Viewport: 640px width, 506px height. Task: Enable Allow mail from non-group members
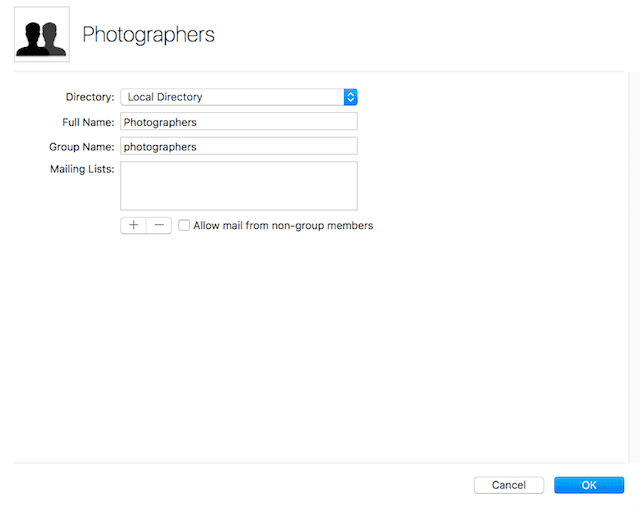coord(184,226)
